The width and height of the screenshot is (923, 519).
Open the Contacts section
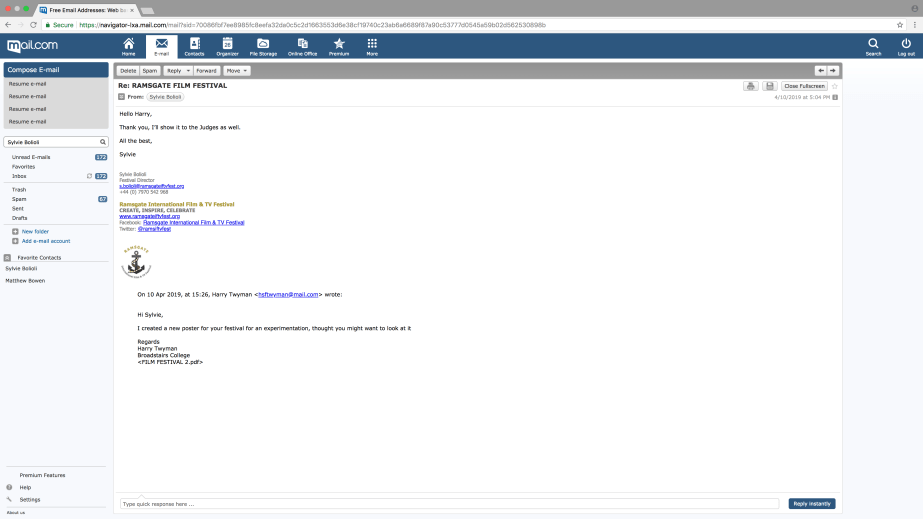point(194,46)
